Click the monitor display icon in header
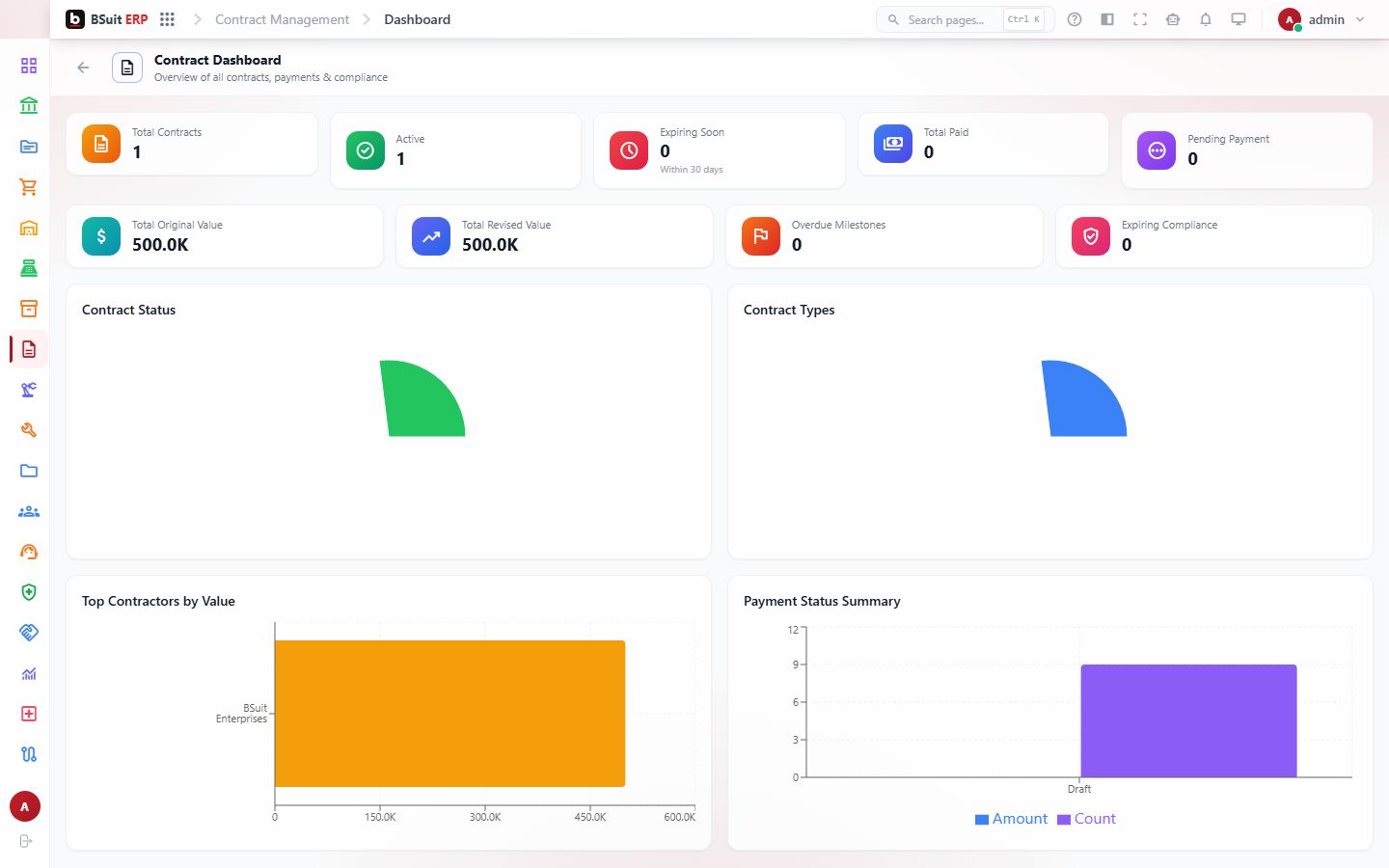This screenshot has width=1389, height=868. click(x=1239, y=19)
